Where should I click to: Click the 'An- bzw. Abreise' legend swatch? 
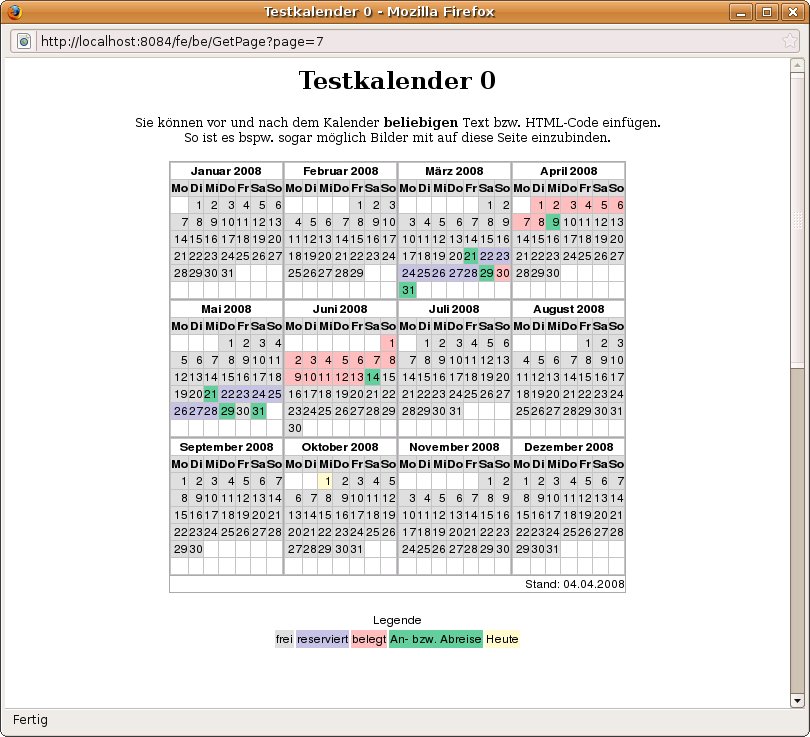tap(435, 639)
